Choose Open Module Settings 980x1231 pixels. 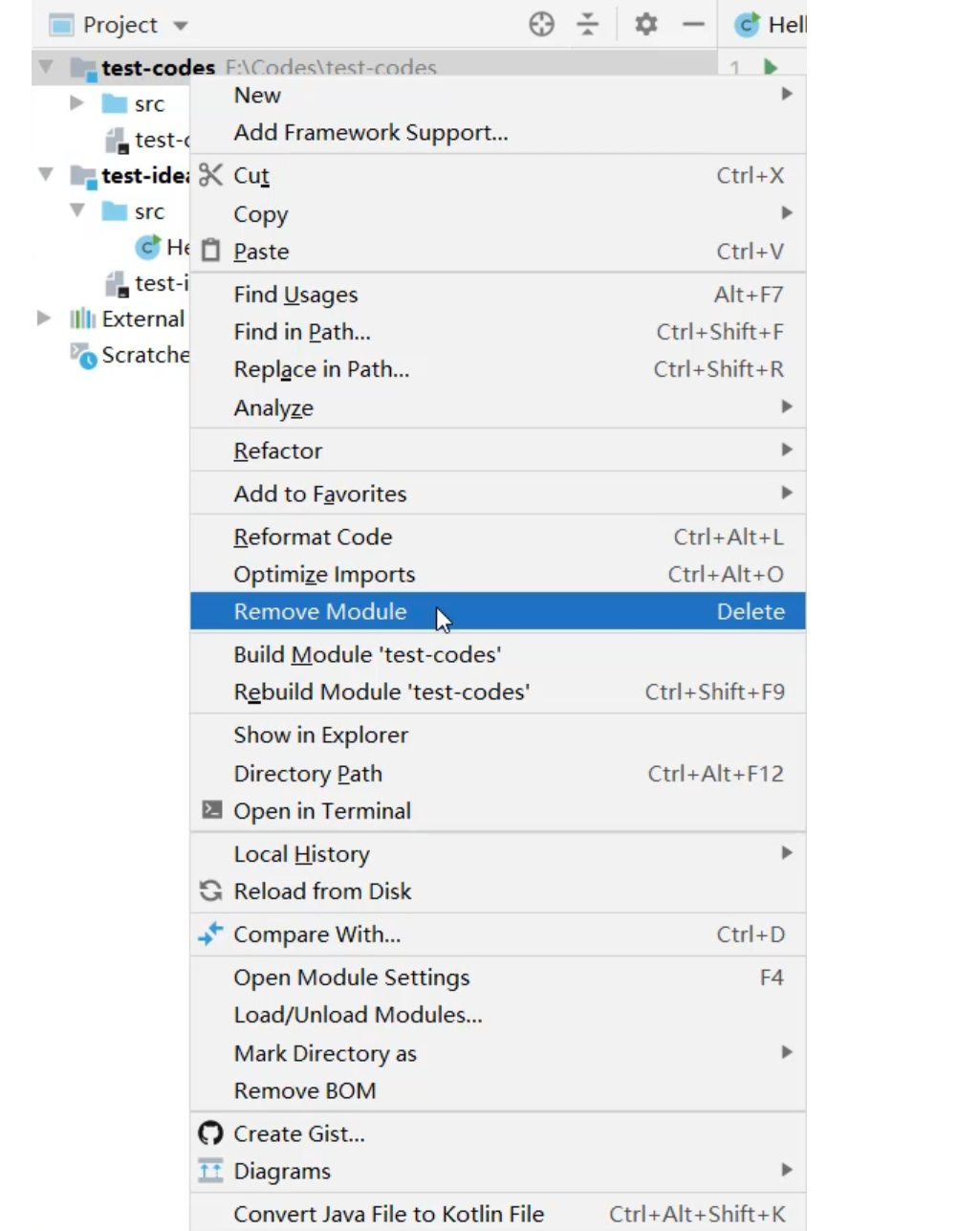tap(352, 978)
